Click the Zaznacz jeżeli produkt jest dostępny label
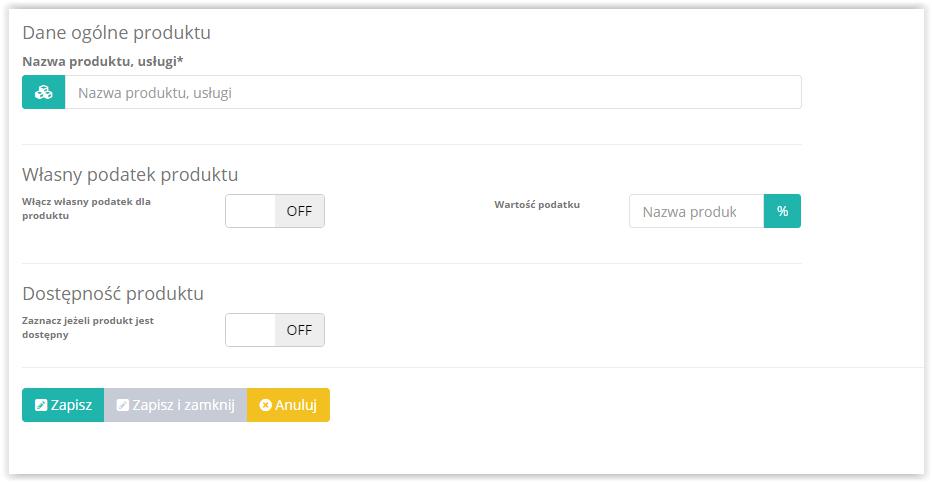 pyautogui.click(x=88, y=327)
